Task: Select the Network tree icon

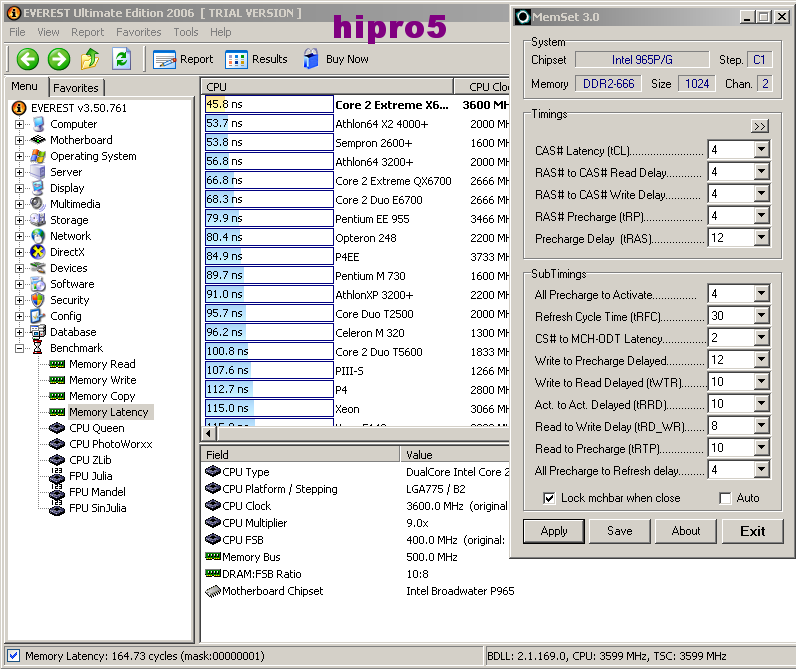Action: [x=38, y=236]
